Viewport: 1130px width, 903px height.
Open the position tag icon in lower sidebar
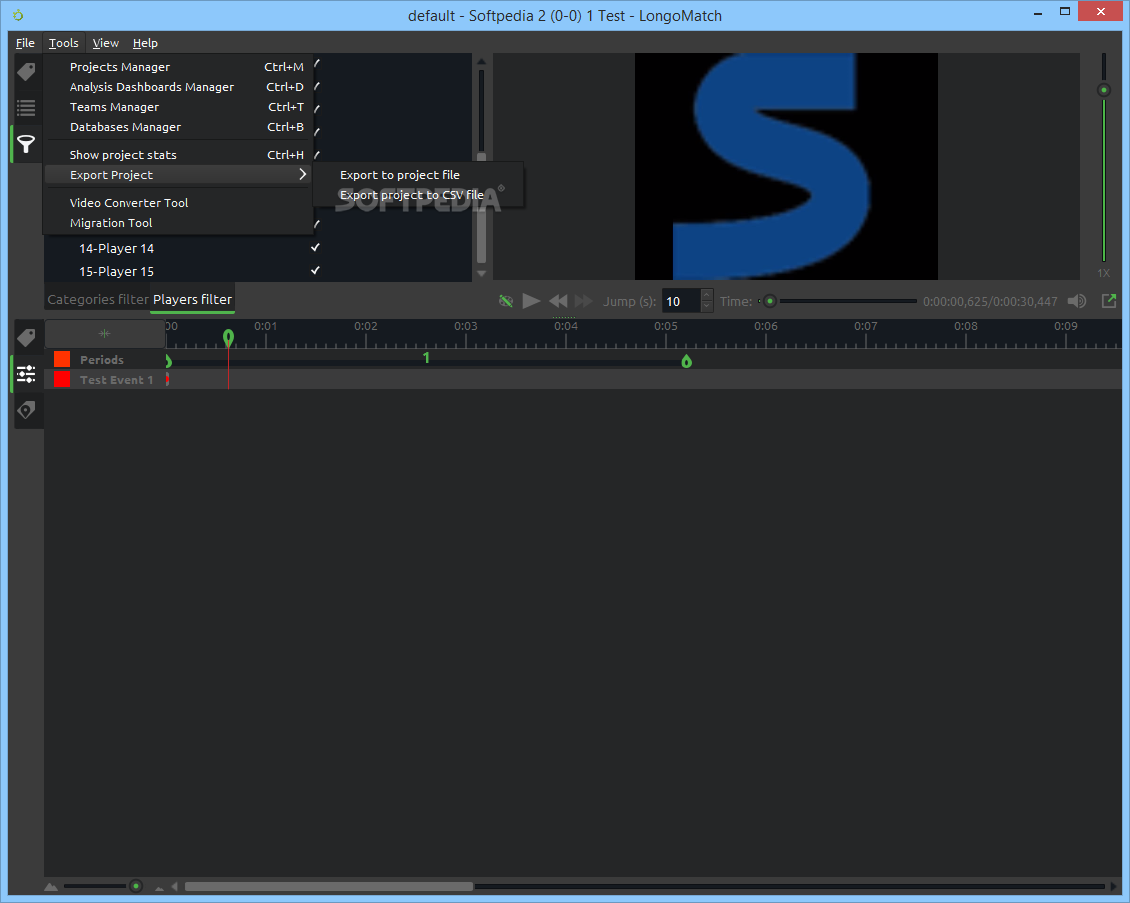pyautogui.click(x=27, y=410)
